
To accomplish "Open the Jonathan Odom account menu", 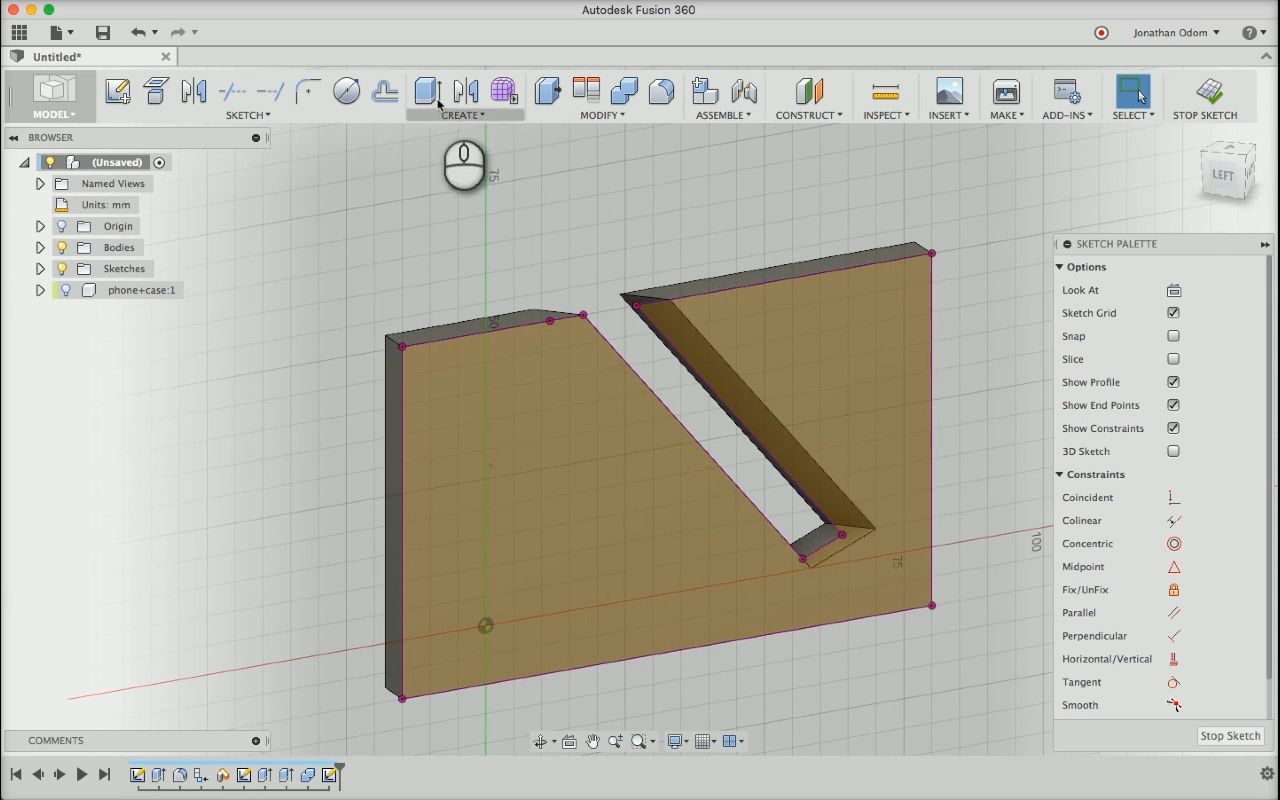I will [1175, 32].
